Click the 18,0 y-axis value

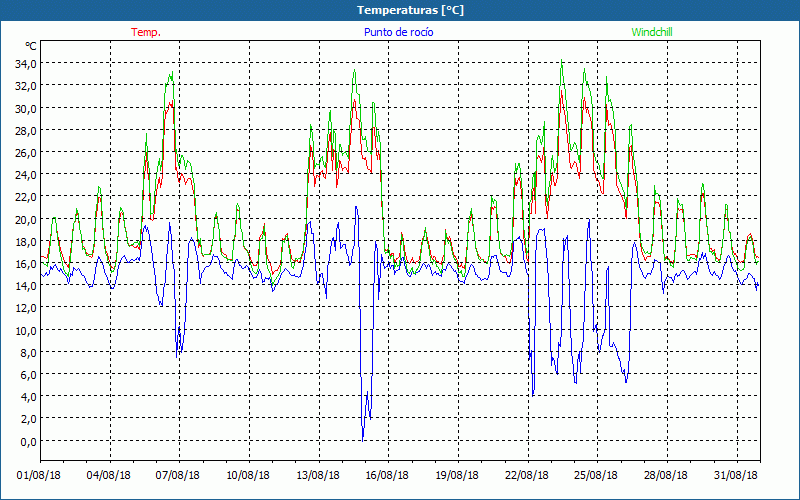pos(28,241)
